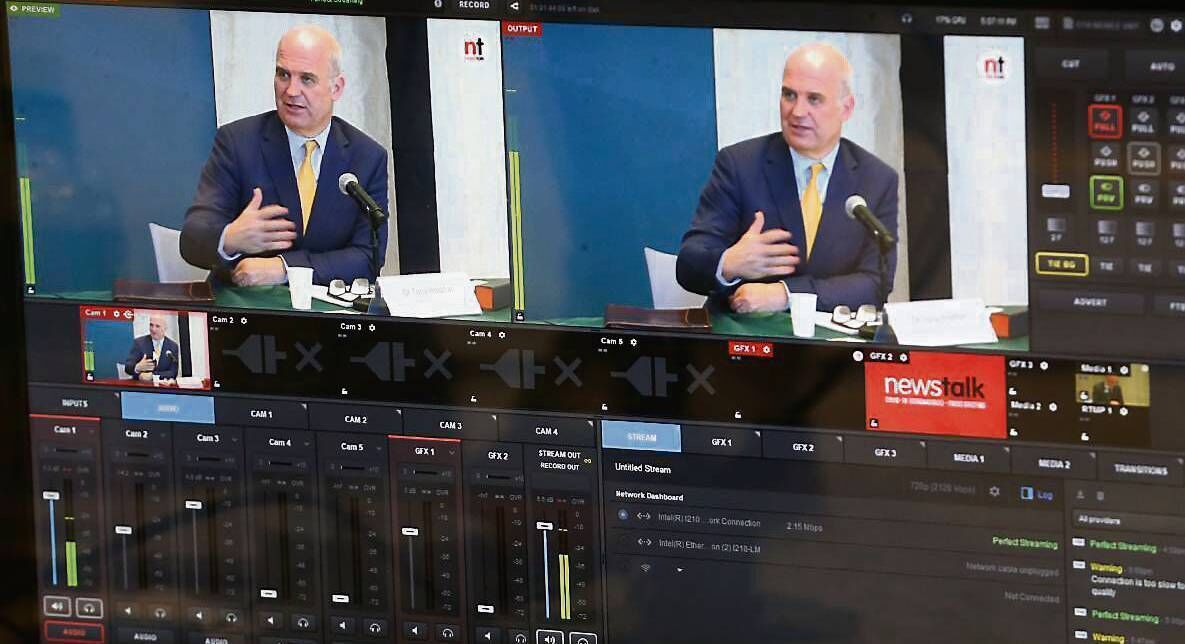Switch to the GFX 1 tab
The image size is (1185, 644).
tap(721, 441)
